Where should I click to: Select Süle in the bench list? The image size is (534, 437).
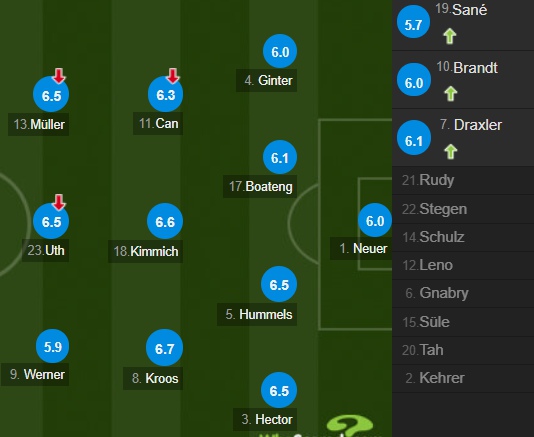click(x=463, y=322)
